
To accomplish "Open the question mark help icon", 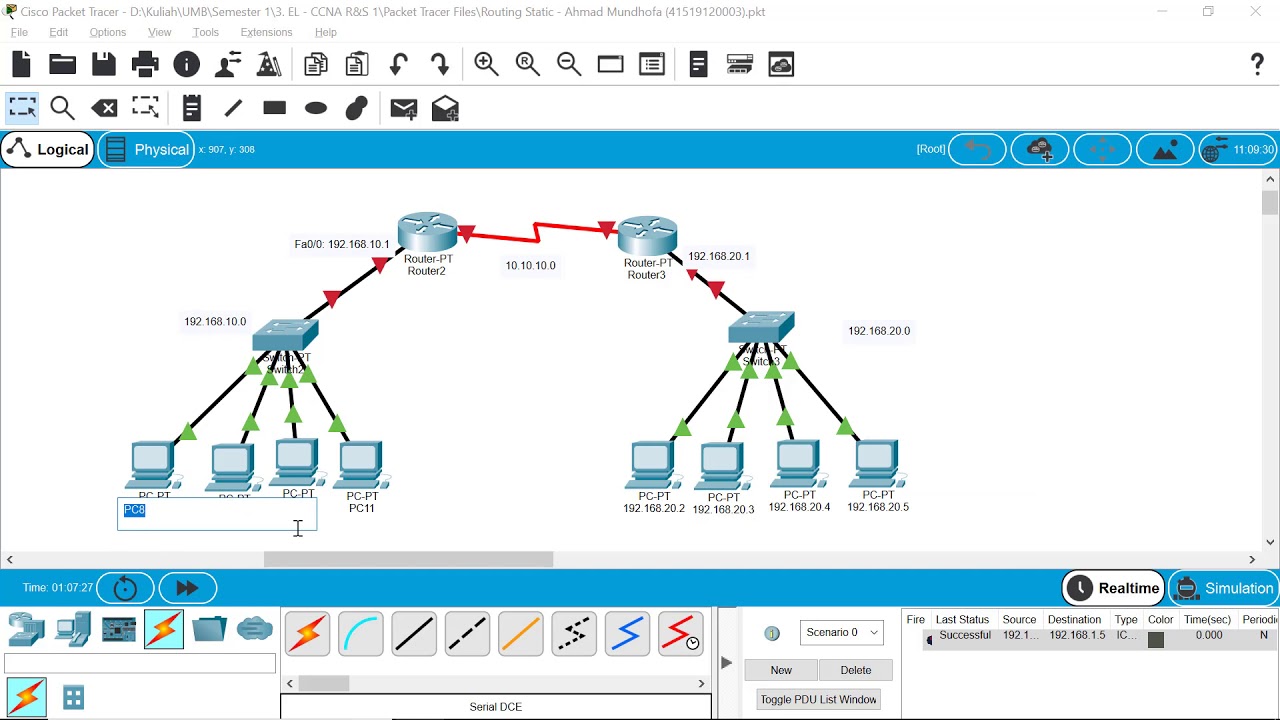I will coord(1258,65).
